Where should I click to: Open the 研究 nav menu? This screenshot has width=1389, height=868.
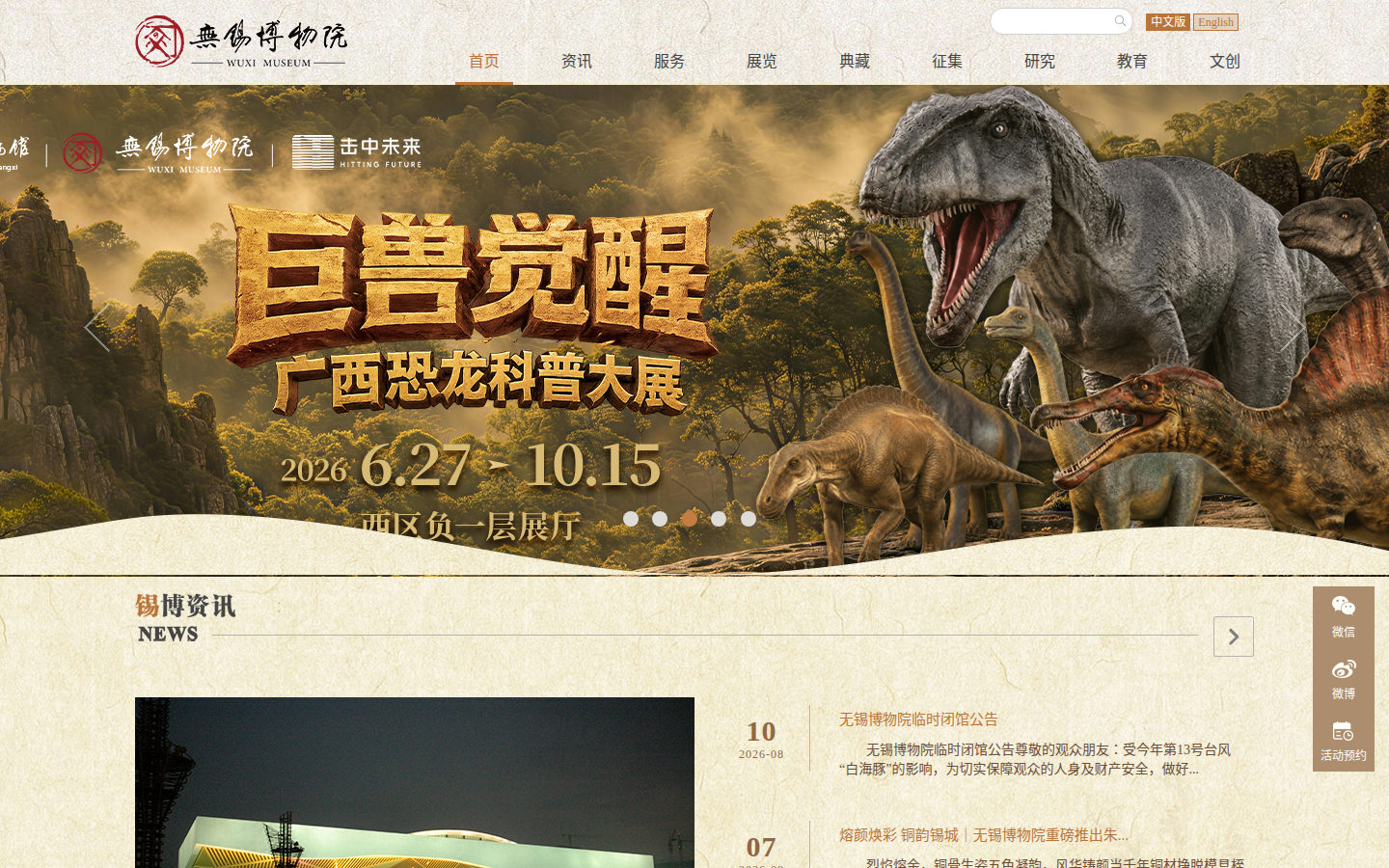(1040, 61)
